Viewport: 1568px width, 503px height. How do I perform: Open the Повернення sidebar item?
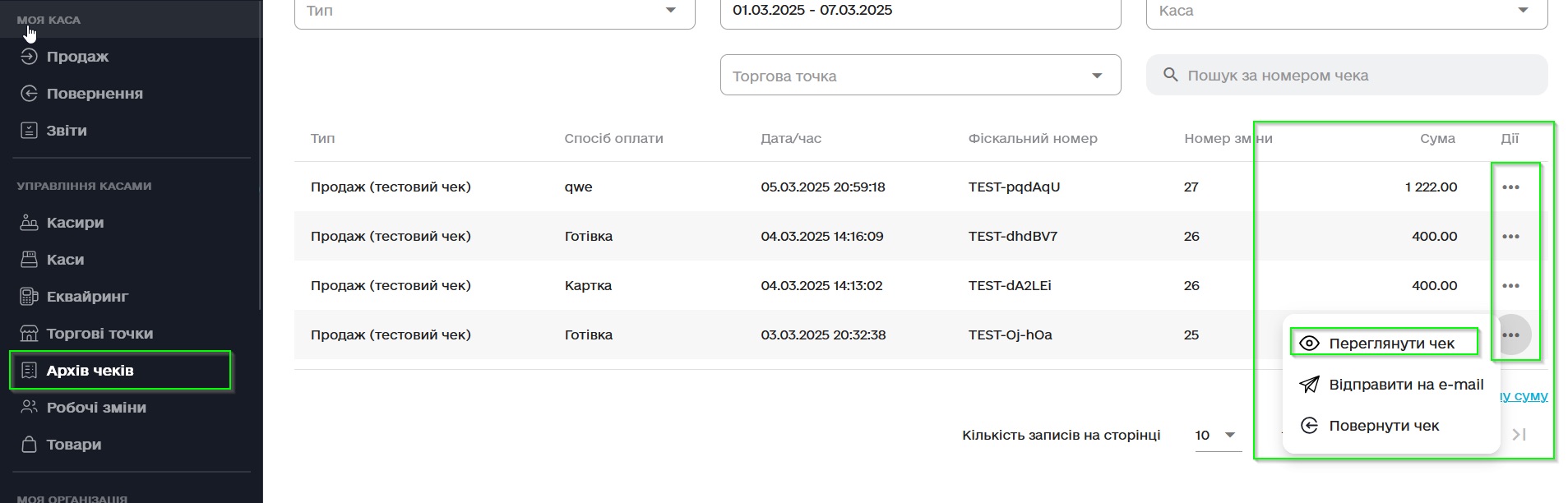point(95,94)
